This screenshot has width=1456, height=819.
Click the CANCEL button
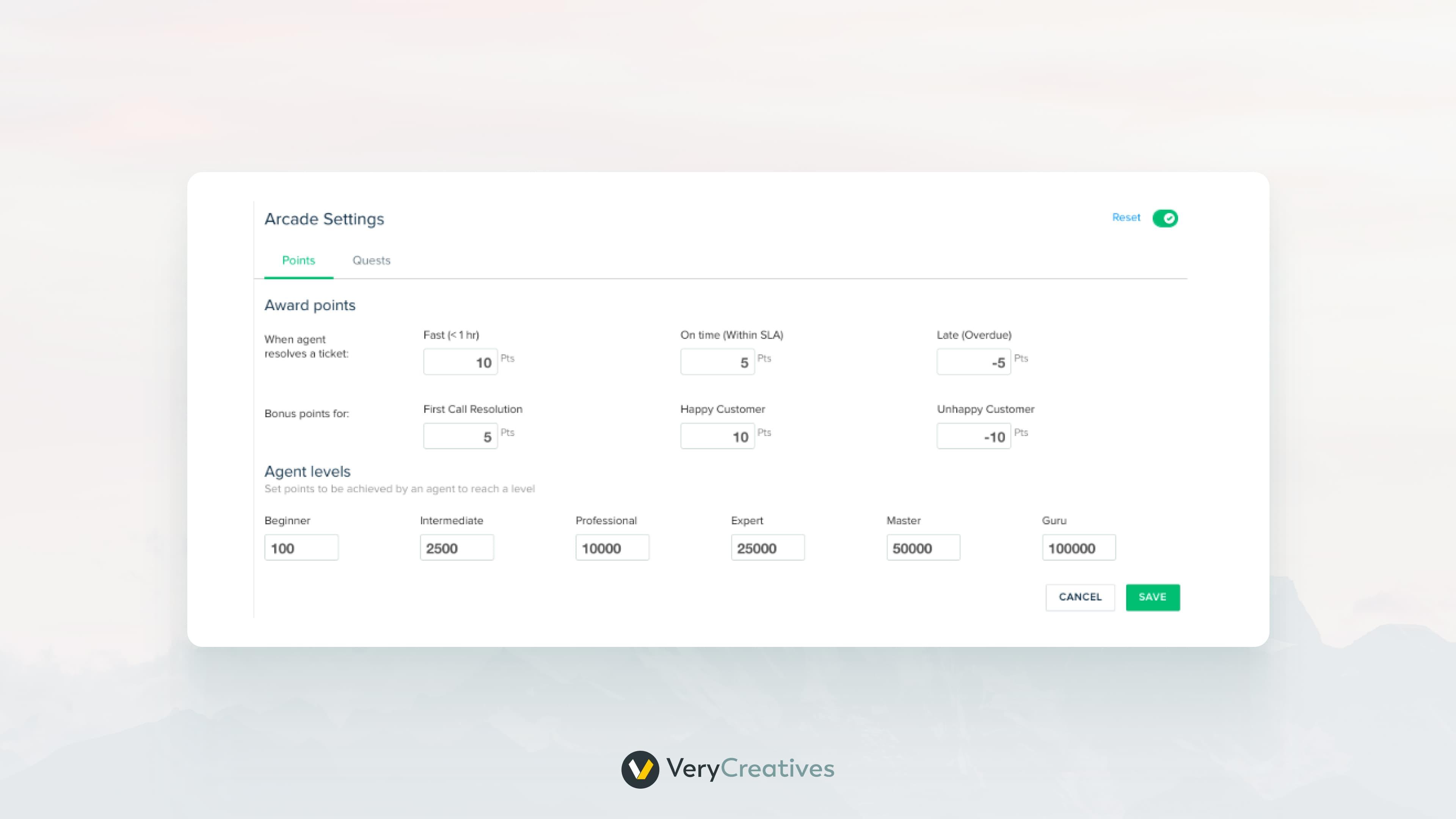point(1079,597)
